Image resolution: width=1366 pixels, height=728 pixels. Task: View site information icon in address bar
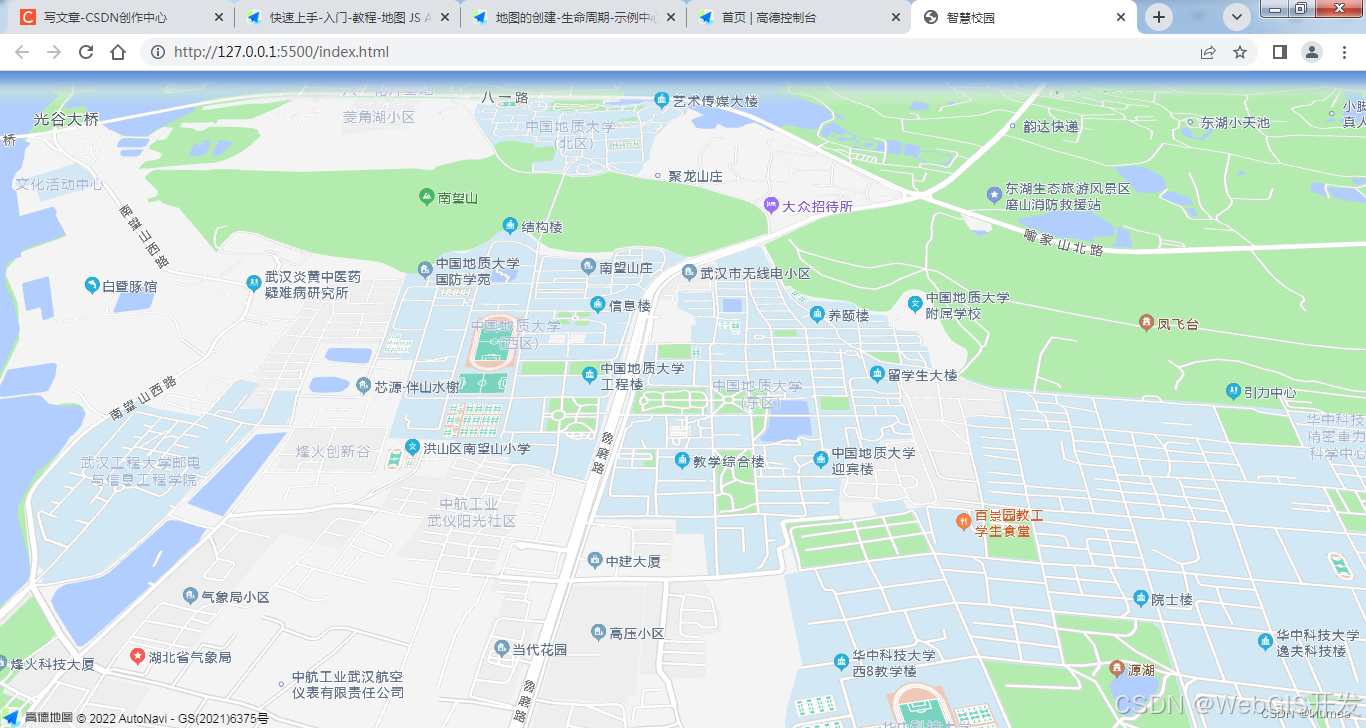[x=158, y=52]
